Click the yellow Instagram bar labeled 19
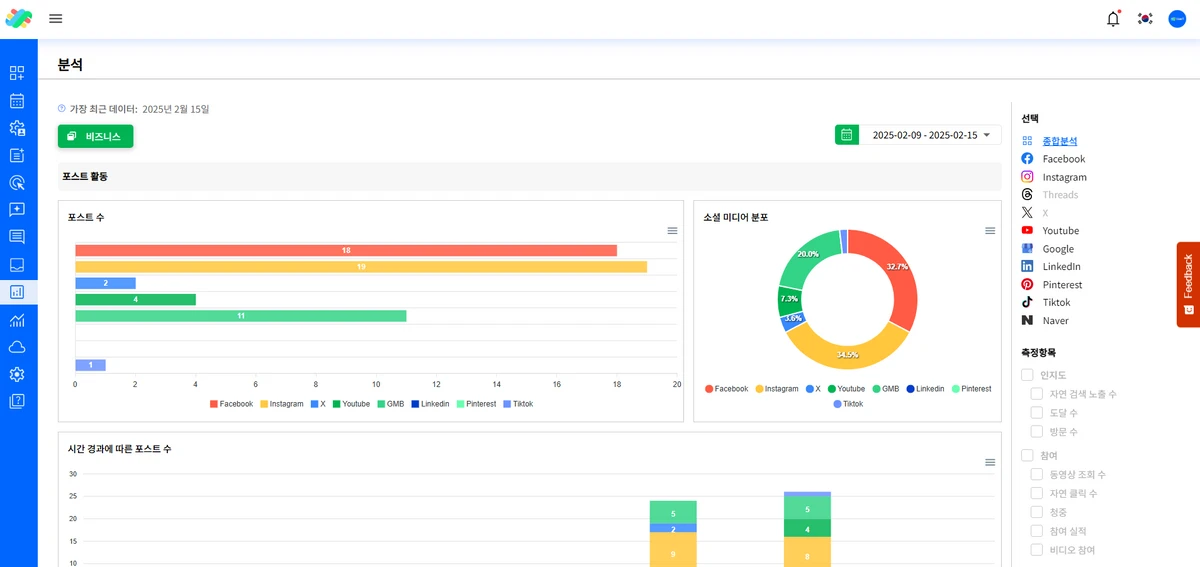1200x567 pixels. tap(361, 267)
